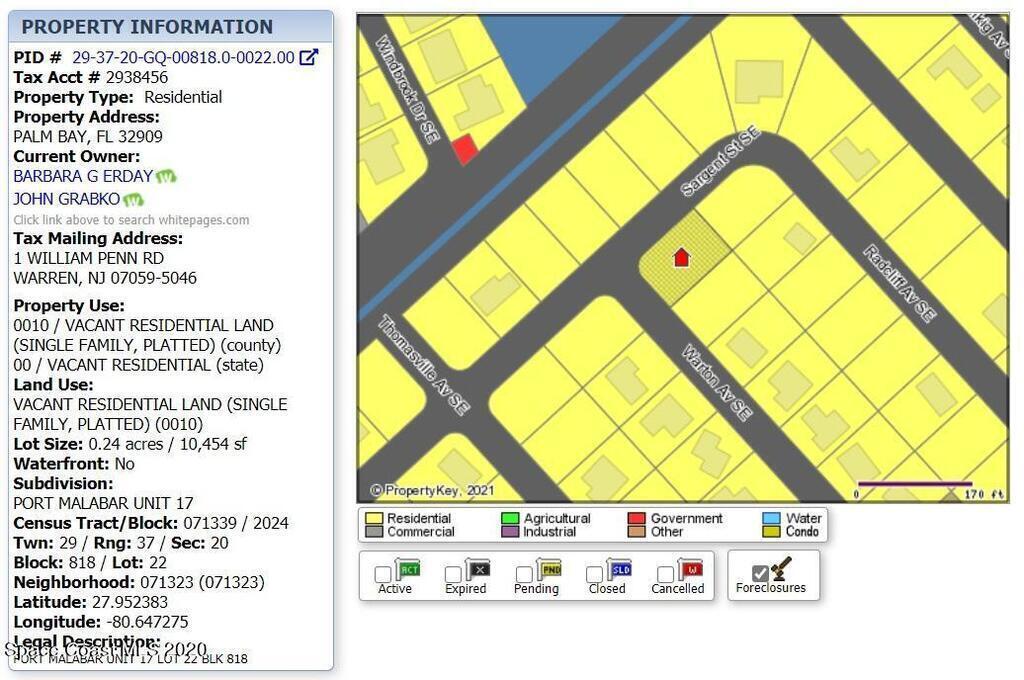Click the blue Closed SLD flag icon
The image size is (1024, 680).
click(619, 570)
